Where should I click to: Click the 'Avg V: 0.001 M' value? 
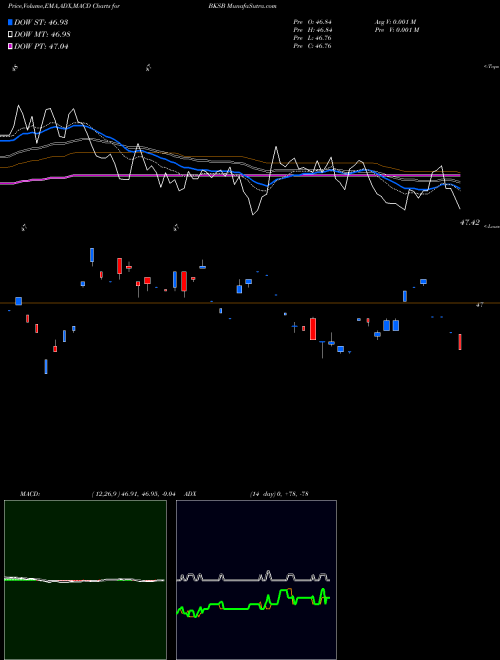(x=396, y=22)
